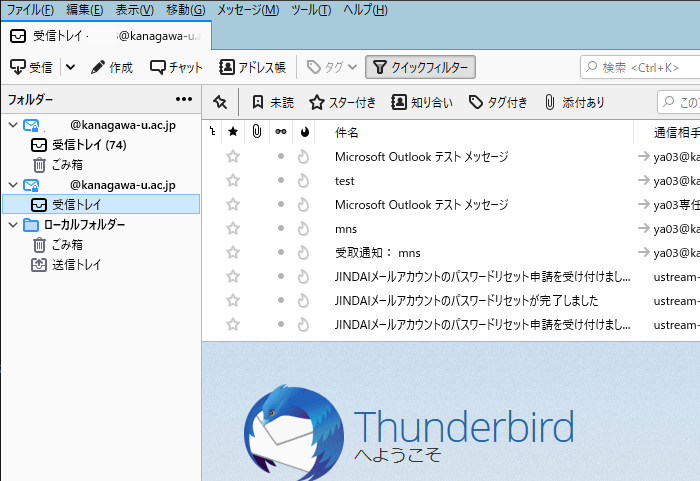Collapse the ローカルフォルダー tree

pyautogui.click(x=13, y=225)
